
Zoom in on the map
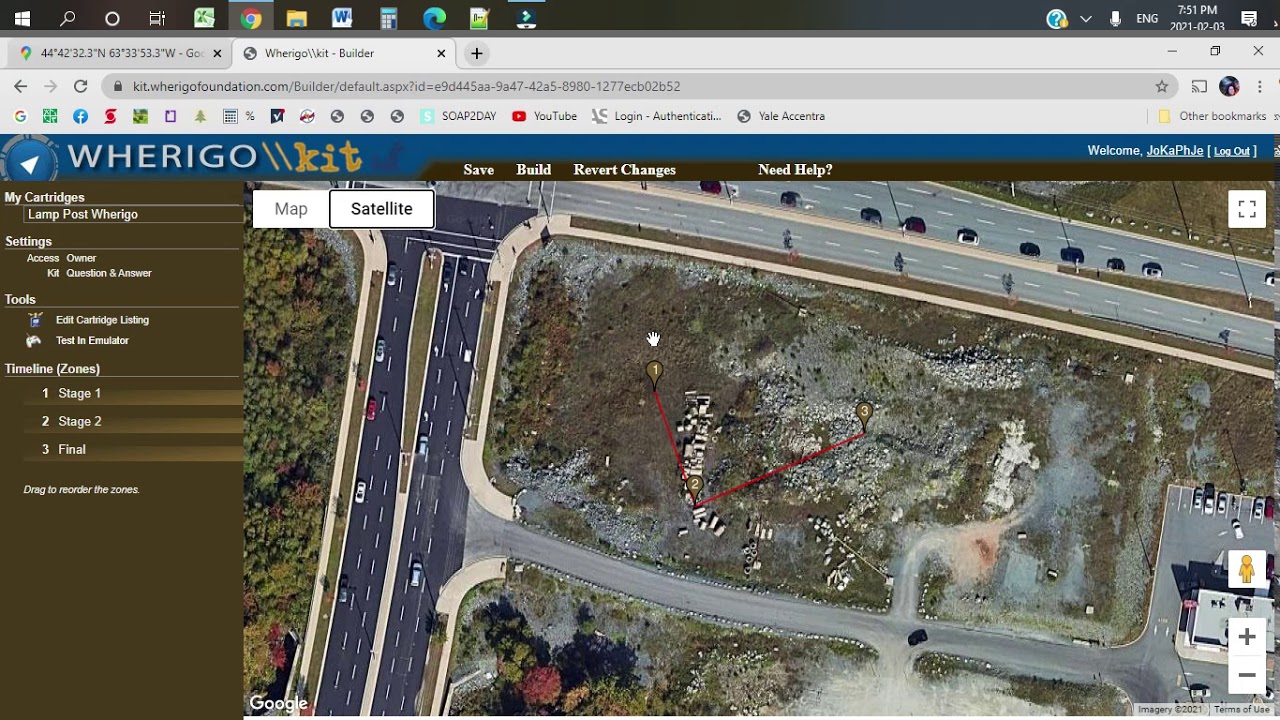pyautogui.click(x=1247, y=637)
